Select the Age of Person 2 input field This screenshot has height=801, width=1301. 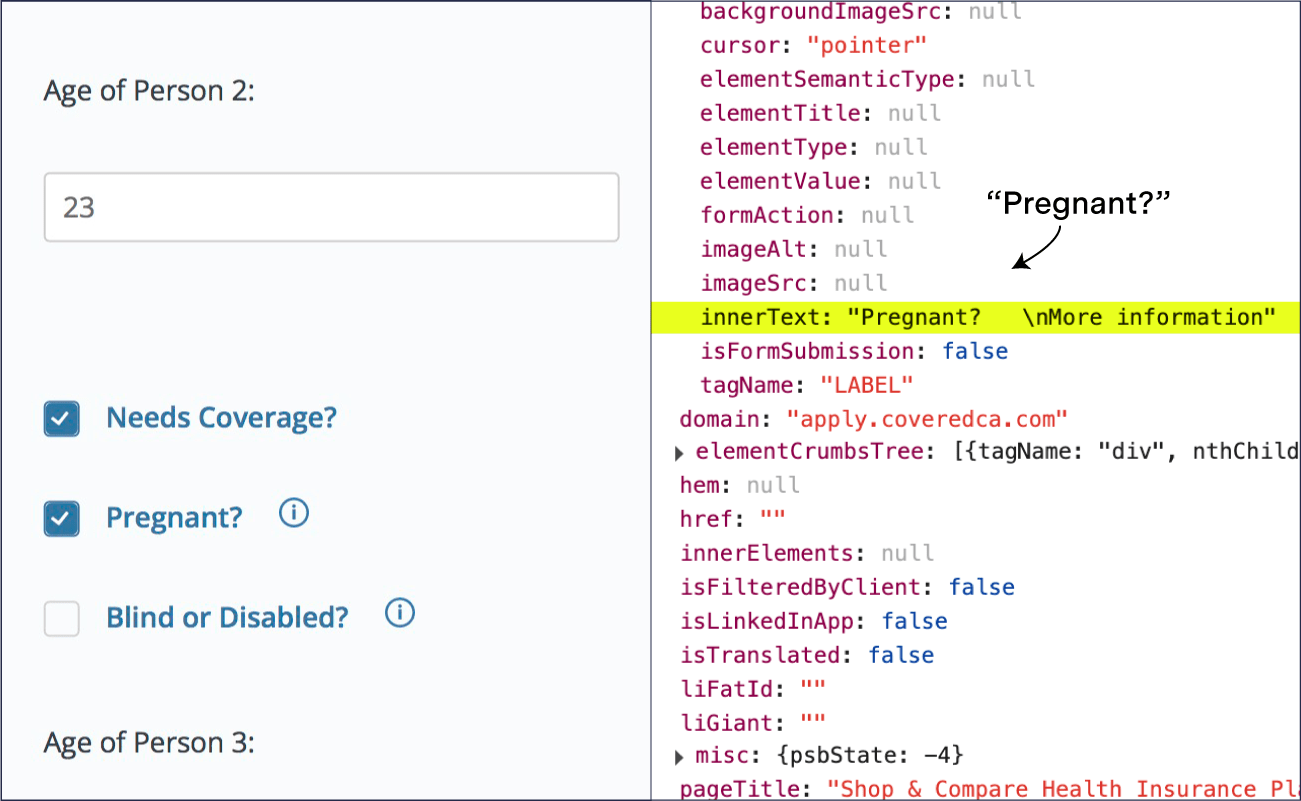[x=331, y=207]
